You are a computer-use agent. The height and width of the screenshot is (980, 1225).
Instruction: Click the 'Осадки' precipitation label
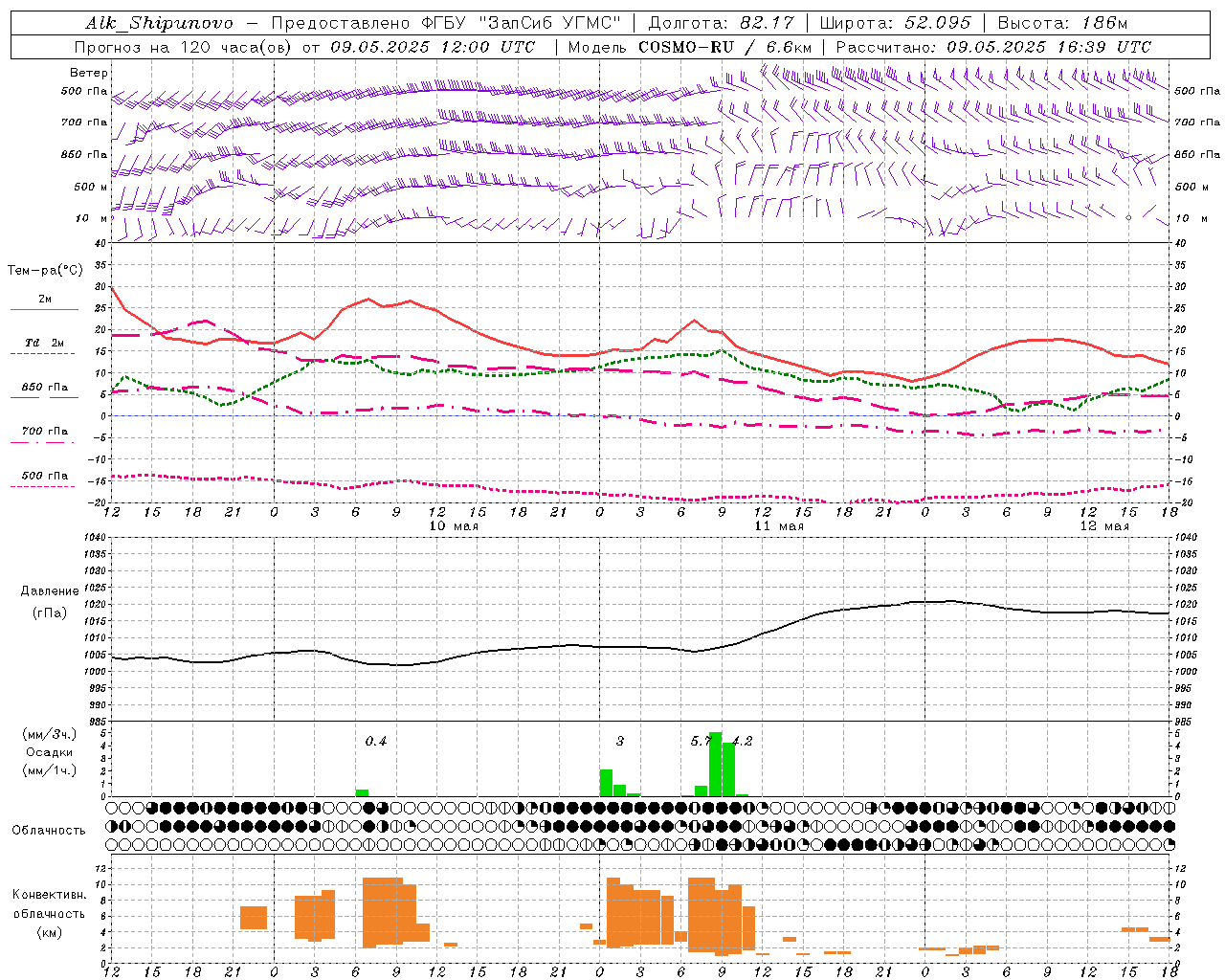click(50, 752)
